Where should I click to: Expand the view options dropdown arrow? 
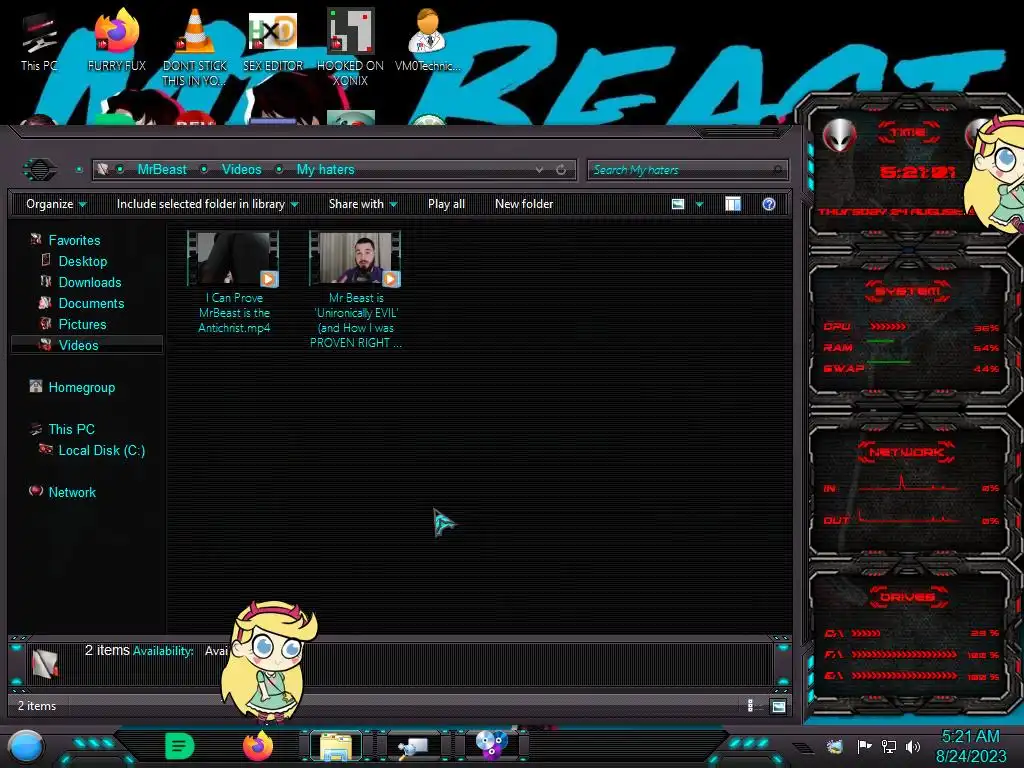699,204
